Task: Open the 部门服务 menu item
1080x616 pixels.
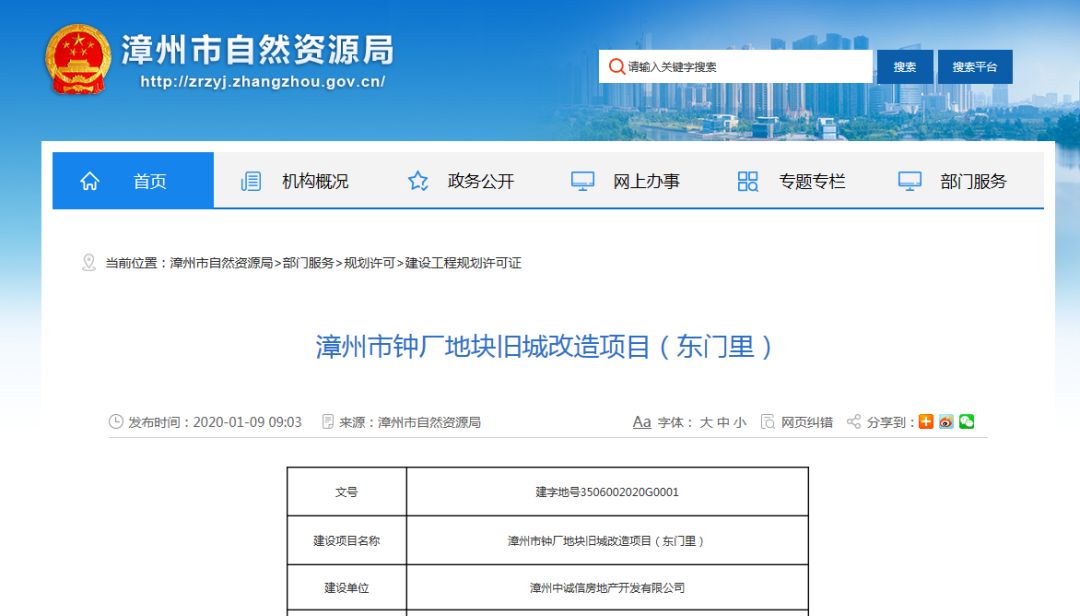Action: click(973, 181)
